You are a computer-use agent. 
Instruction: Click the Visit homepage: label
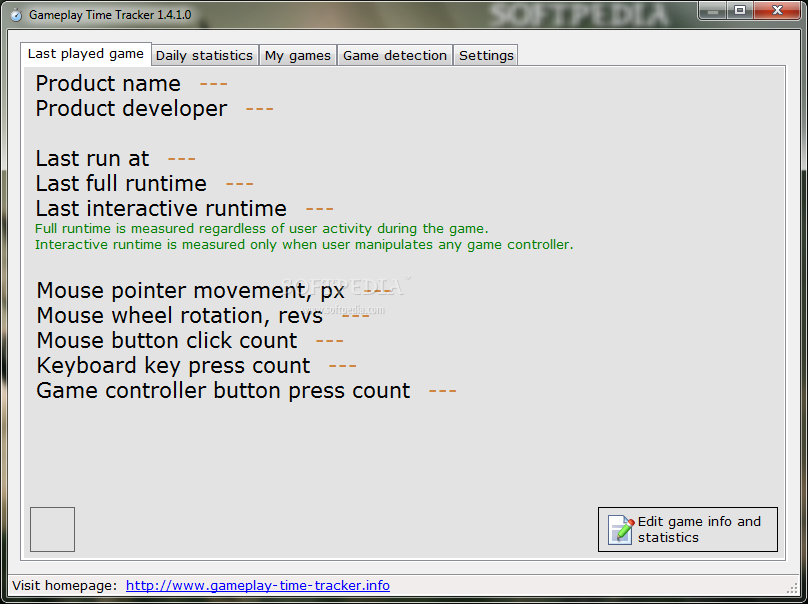point(65,585)
